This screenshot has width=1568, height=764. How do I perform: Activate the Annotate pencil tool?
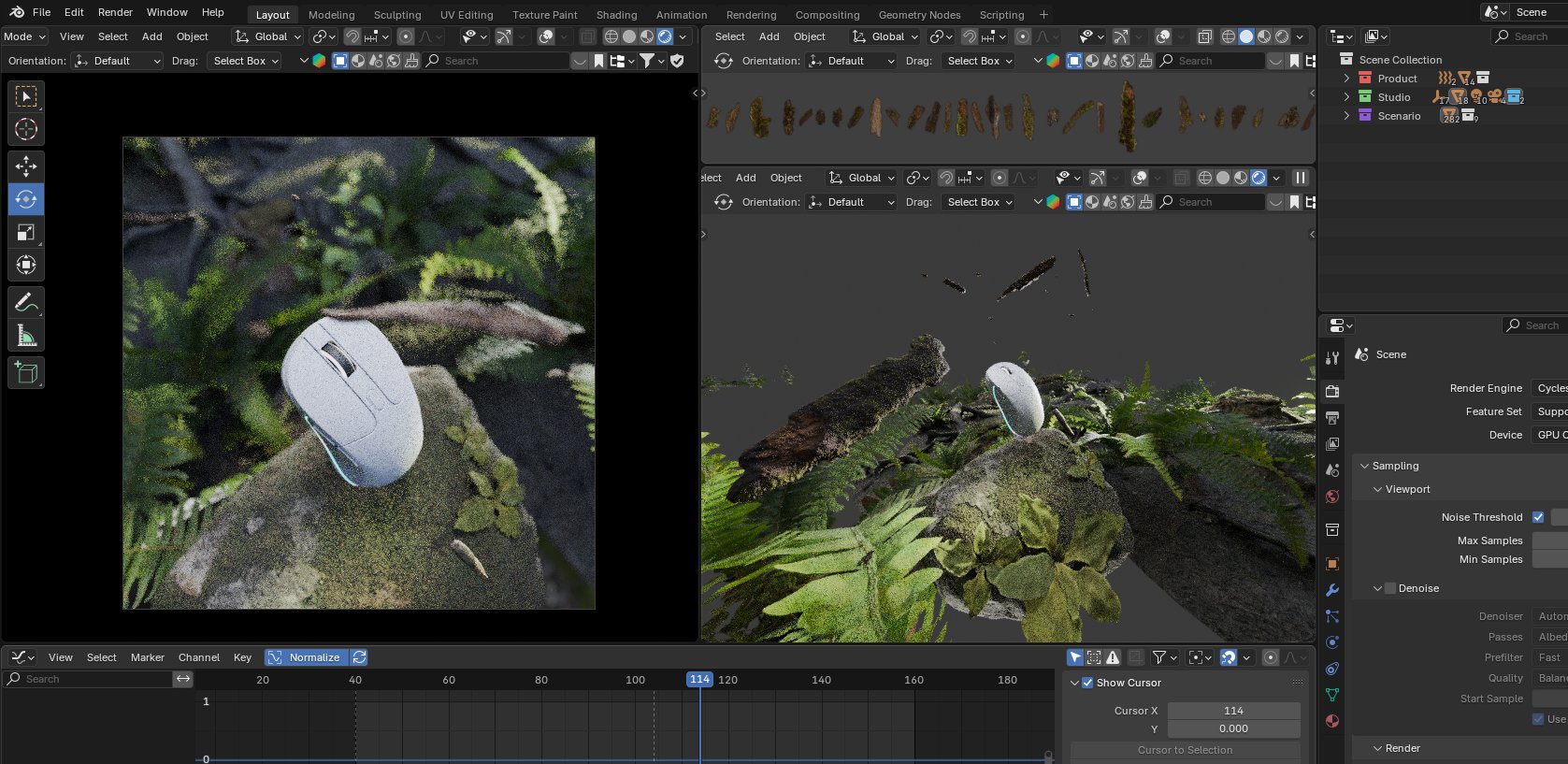pos(26,302)
